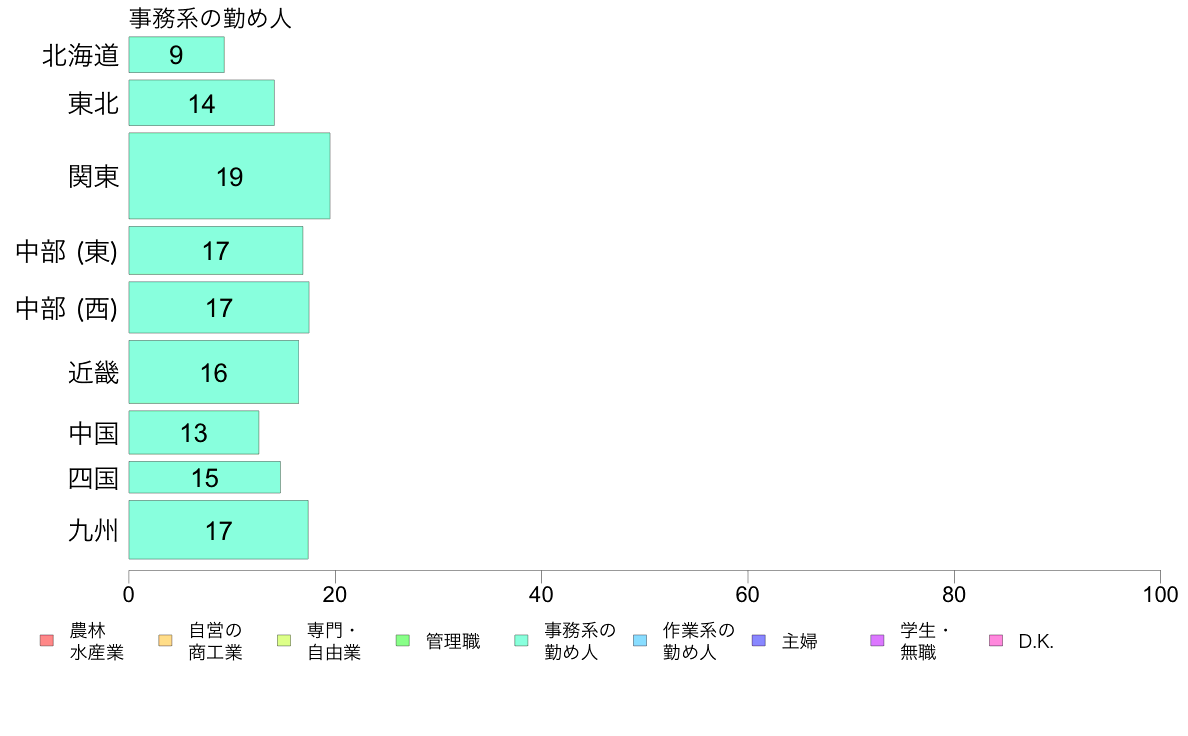Screen dimensions: 1188x736
Task: Select the 九州 bar showing 17
Action: tap(218, 530)
